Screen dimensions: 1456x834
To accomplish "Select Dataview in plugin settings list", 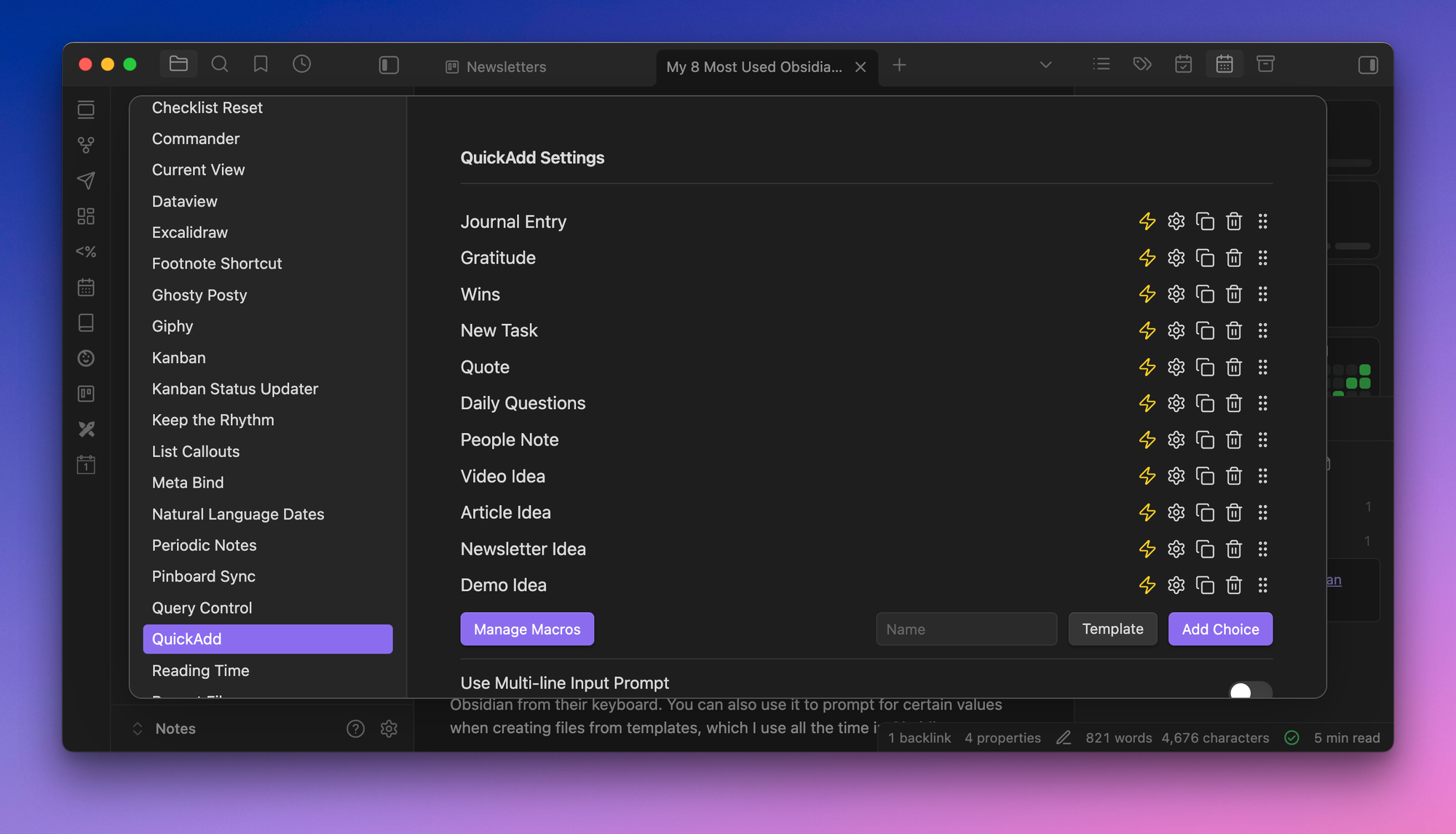I will coord(184,202).
